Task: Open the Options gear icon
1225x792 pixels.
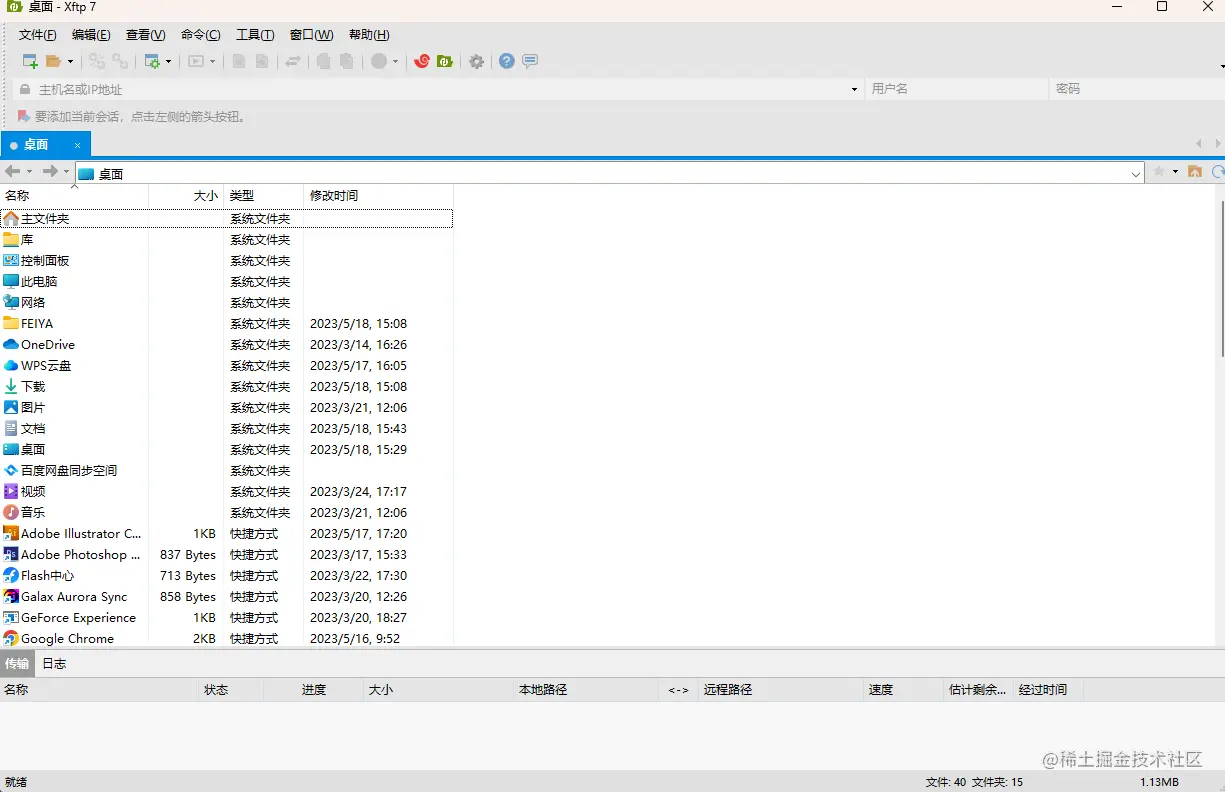Action: (x=477, y=62)
